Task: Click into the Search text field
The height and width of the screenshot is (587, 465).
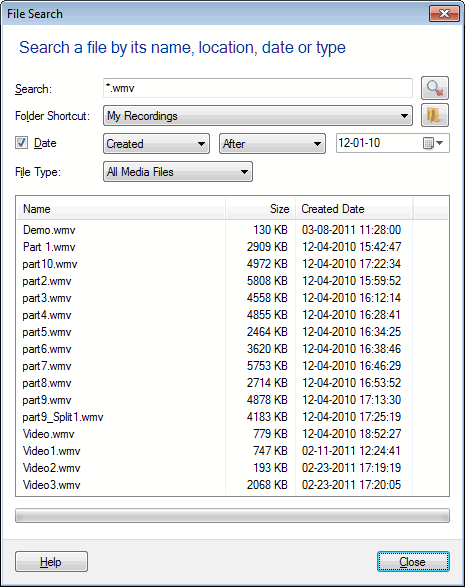Action: (x=258, y=88)
